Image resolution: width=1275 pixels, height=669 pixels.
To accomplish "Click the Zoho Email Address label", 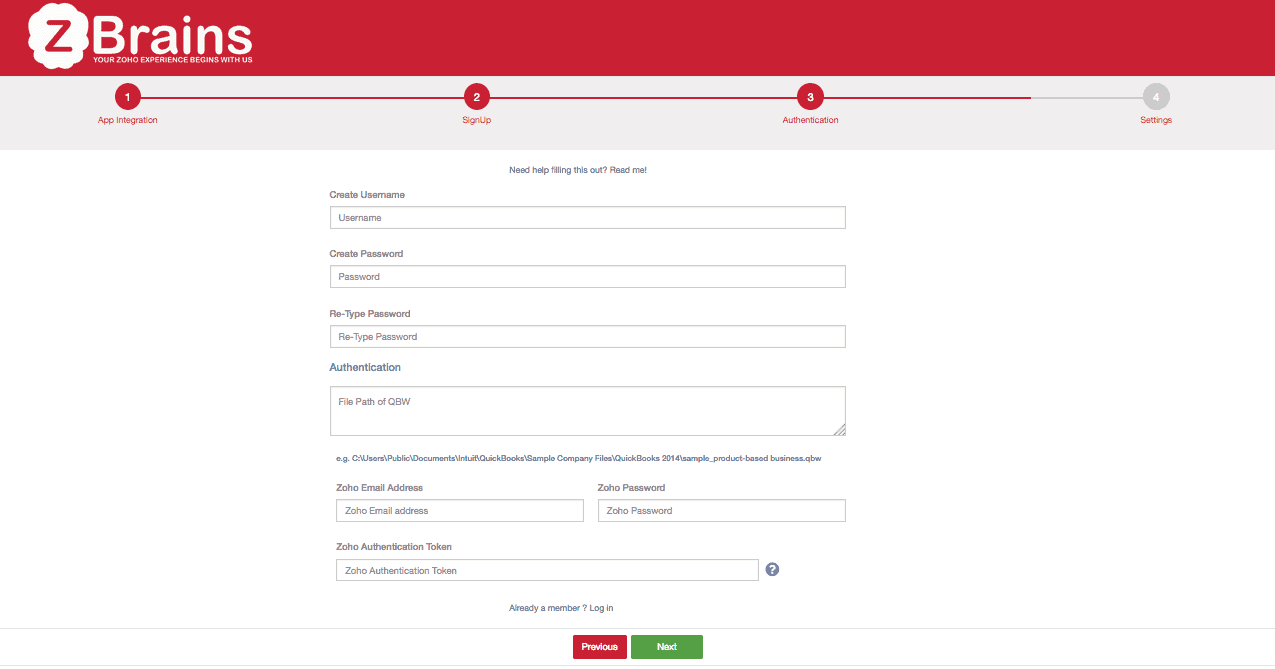I will (379, 488).
